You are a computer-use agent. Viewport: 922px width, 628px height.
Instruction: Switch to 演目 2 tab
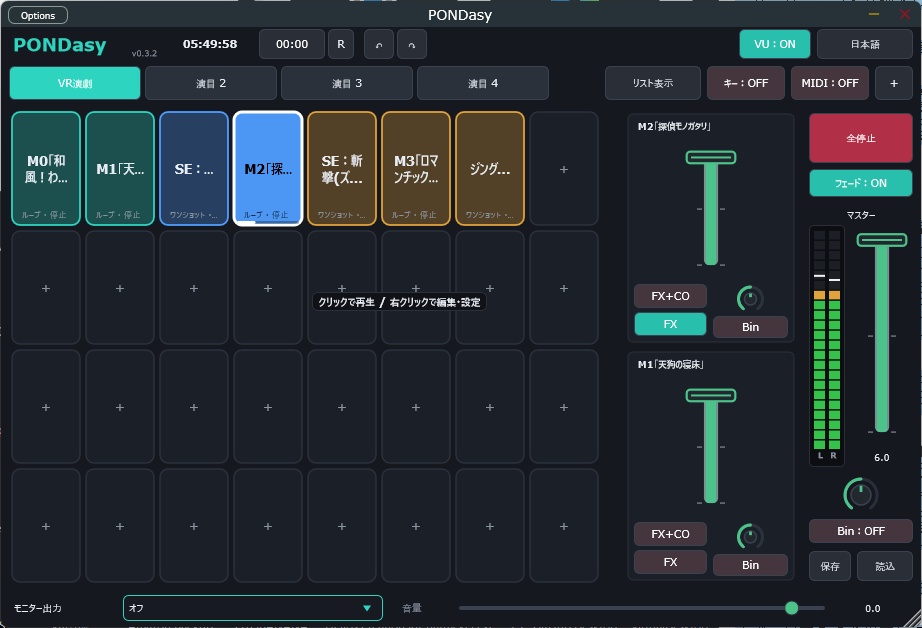click(x=211, y=83)
